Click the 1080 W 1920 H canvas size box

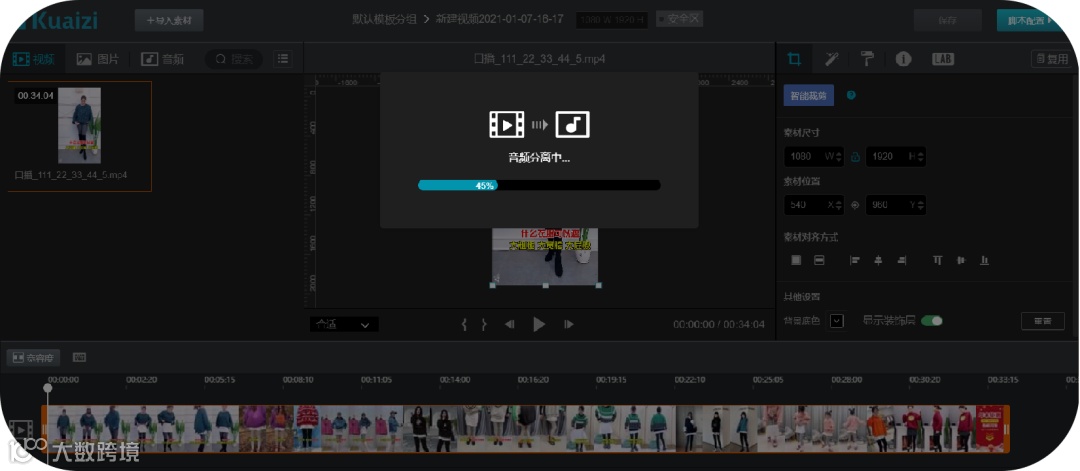(612, 20)
